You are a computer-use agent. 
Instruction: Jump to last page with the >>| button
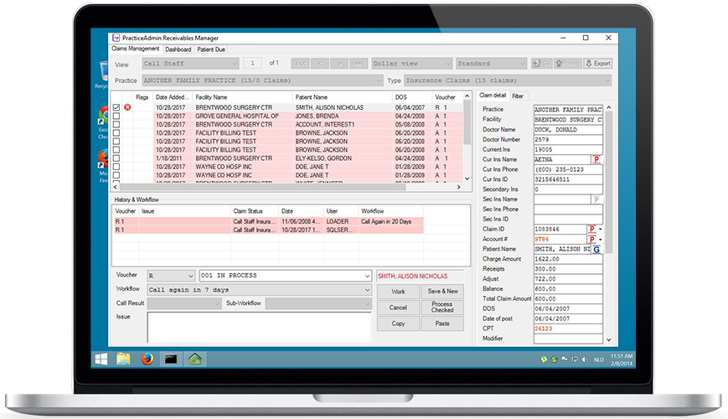[358, 64]
